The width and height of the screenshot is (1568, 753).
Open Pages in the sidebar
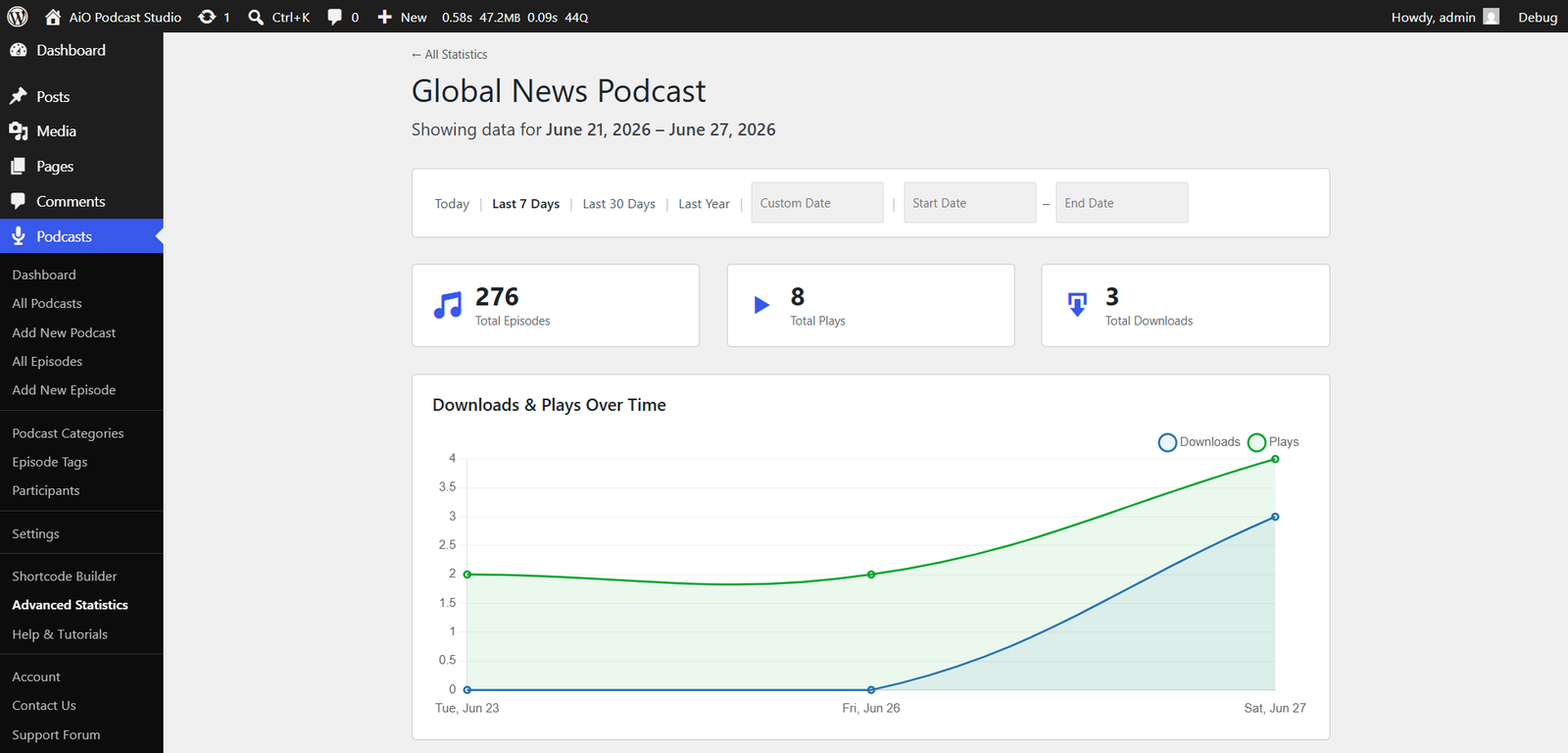pos(55,167)
